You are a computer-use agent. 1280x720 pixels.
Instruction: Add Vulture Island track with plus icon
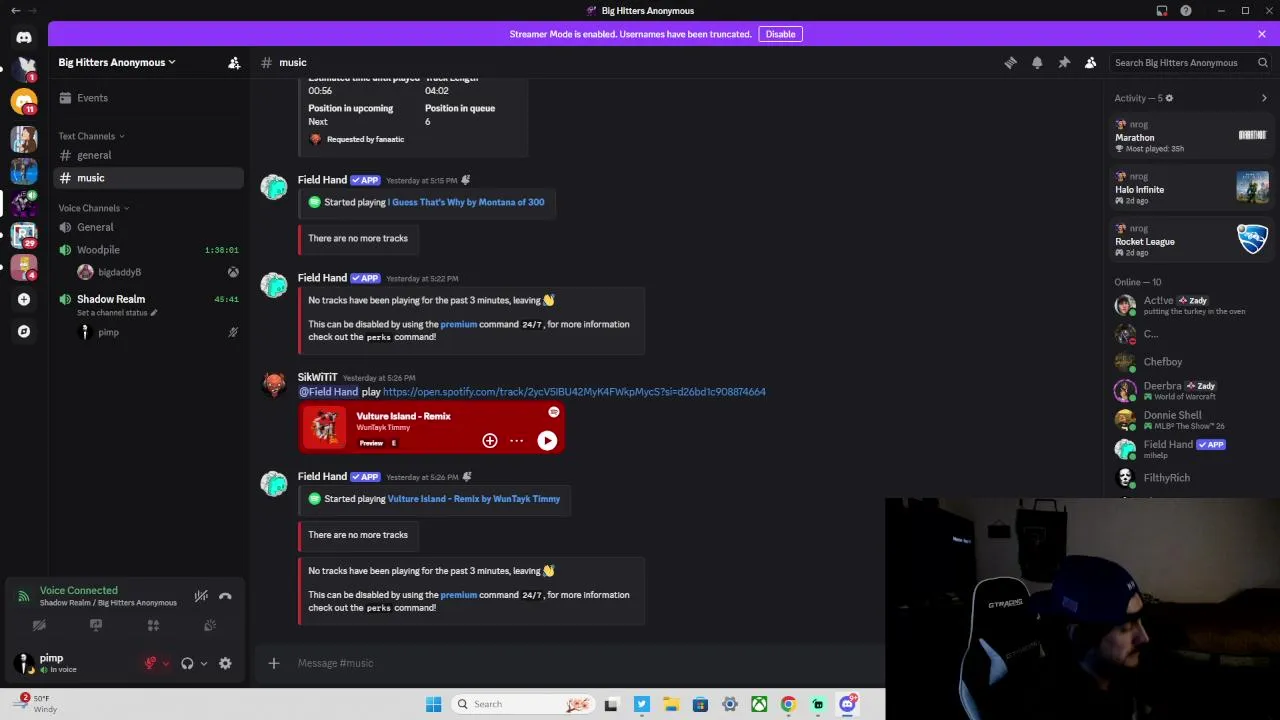coord(490,440)
